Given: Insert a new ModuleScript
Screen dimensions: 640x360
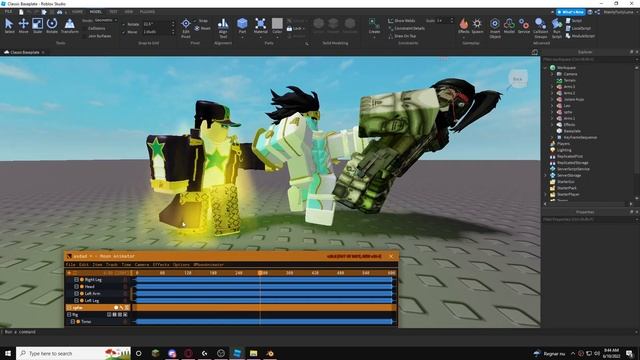Looking at the screenshot, I should point(580,36).
